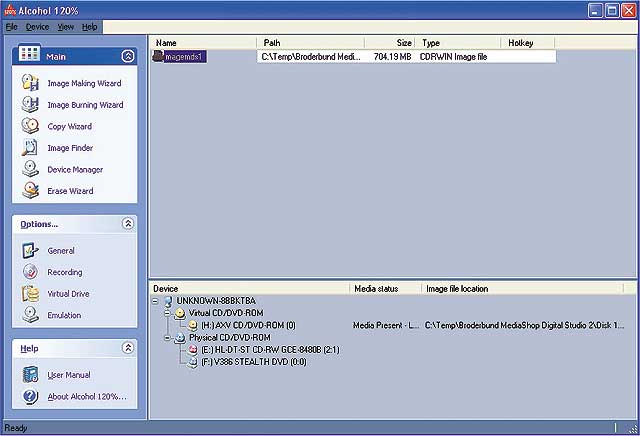Screen dimensions: 640x436
Task: Open the Device menu
Action: pos(37,27)
